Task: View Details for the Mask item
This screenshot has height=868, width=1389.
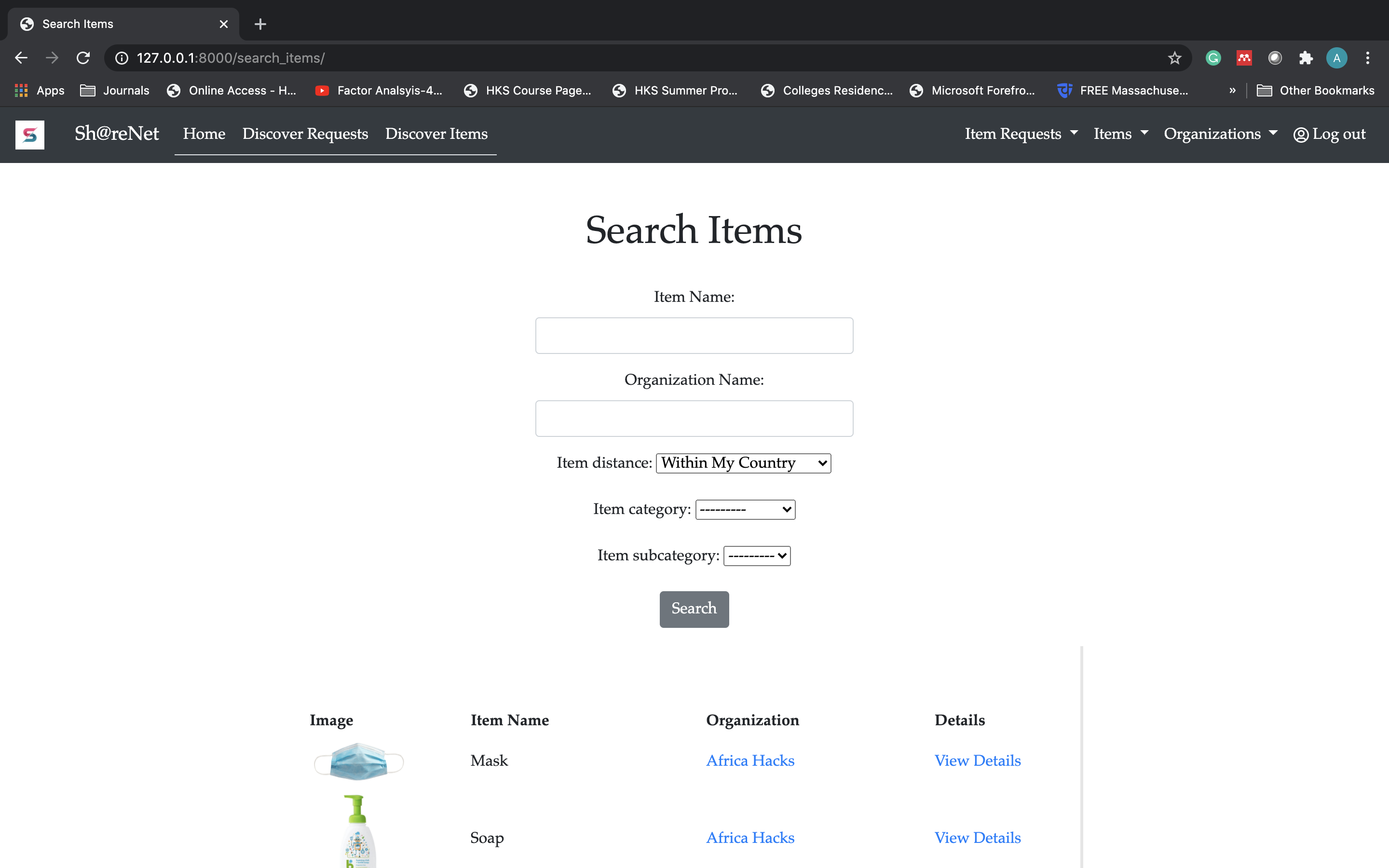Action: tap(977, 760)
